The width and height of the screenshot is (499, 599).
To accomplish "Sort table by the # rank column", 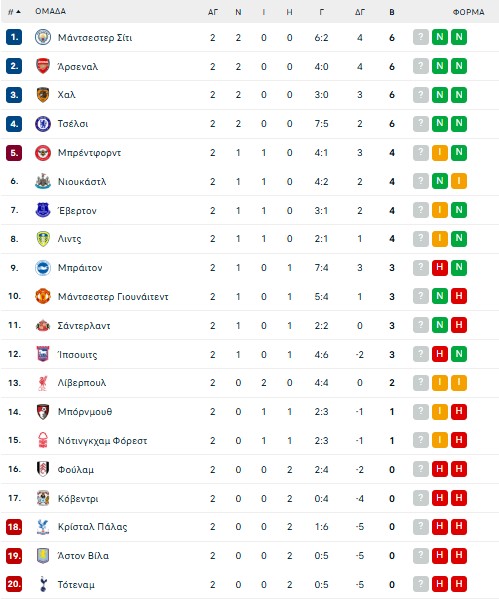I will tap(14, 12).
